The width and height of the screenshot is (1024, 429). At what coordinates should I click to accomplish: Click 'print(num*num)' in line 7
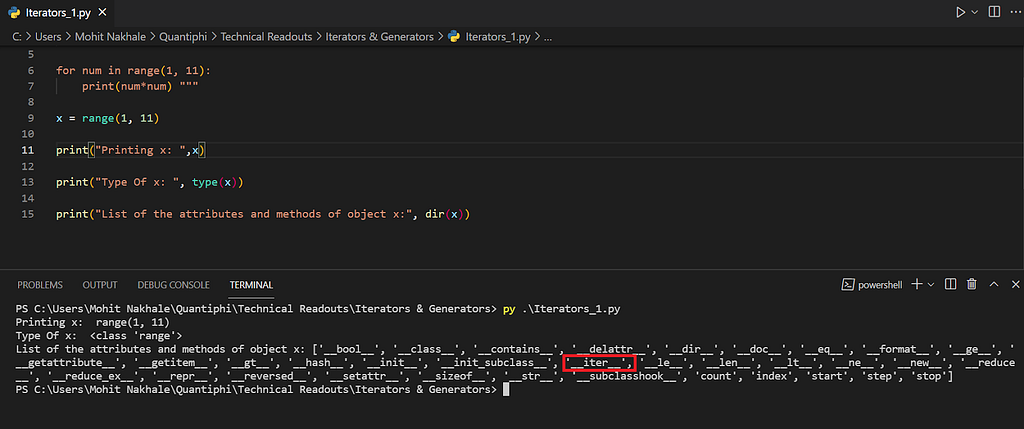point(127,86)
